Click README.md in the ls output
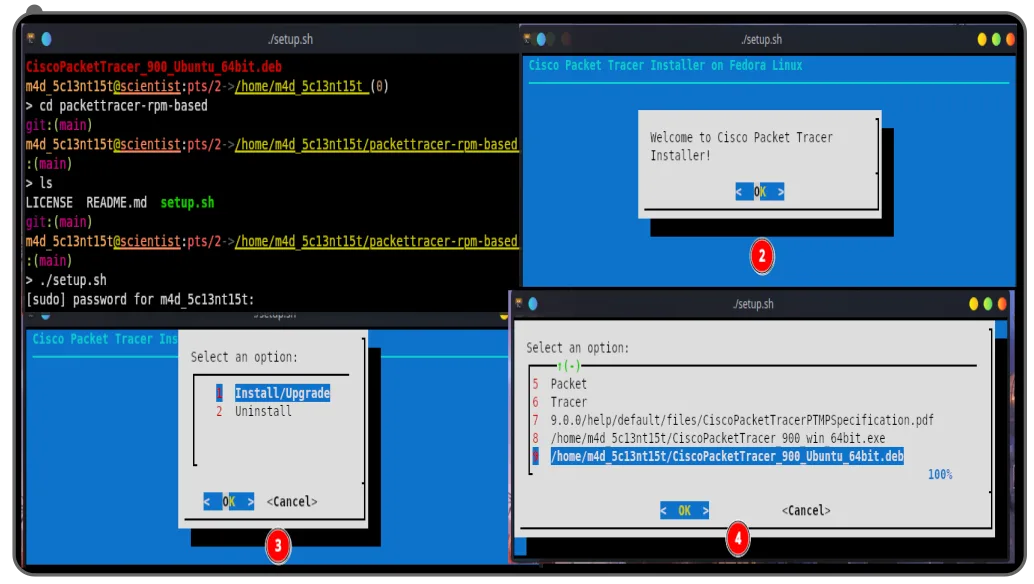The width and height of the screenshot is (1034, 584). pyautogui.click(x=116, y=202)
